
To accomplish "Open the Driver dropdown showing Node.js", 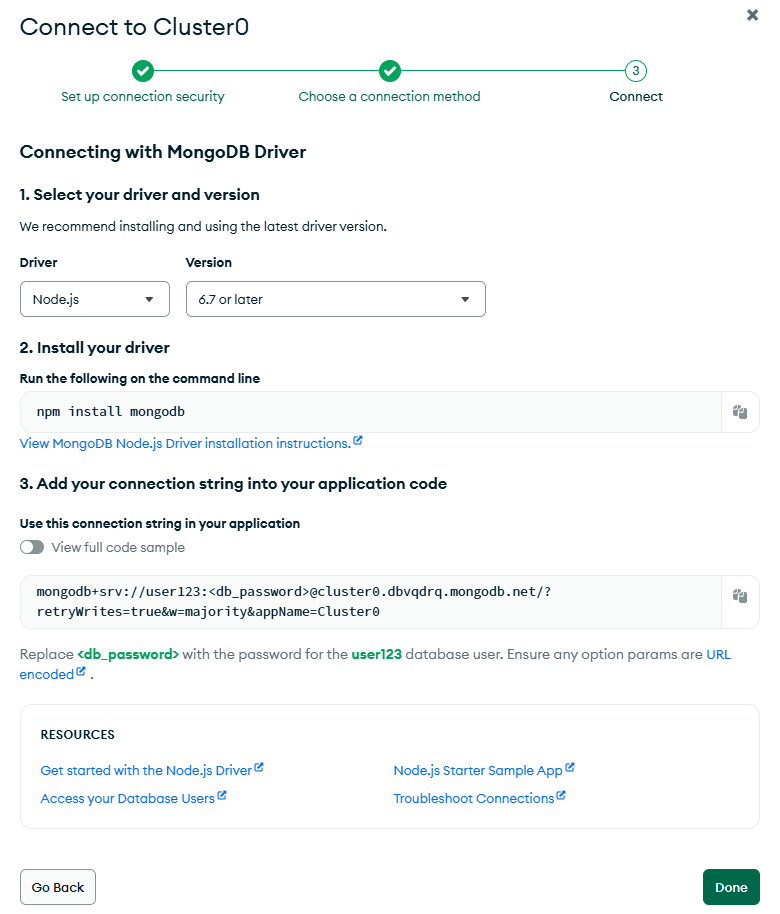I will [94, 300].
